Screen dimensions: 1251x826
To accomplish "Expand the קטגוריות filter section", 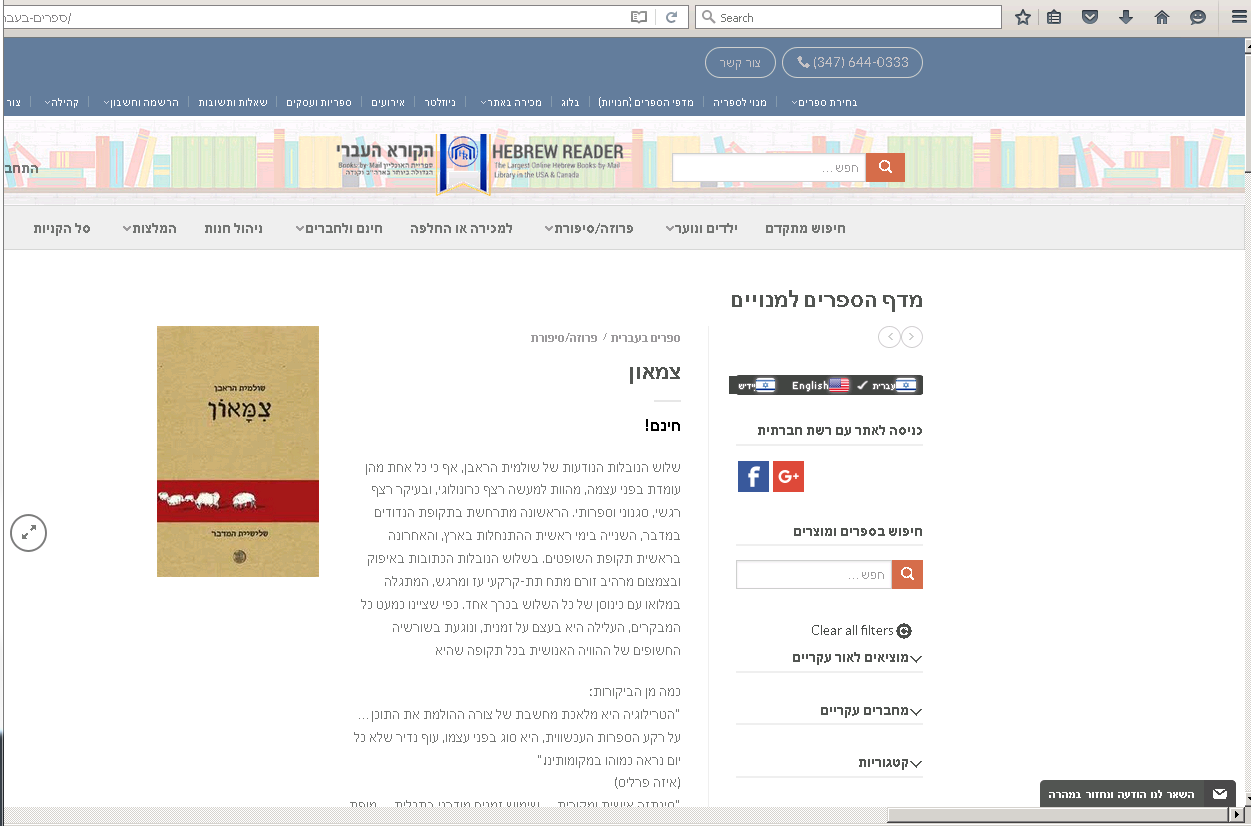I will click(890, 763).
